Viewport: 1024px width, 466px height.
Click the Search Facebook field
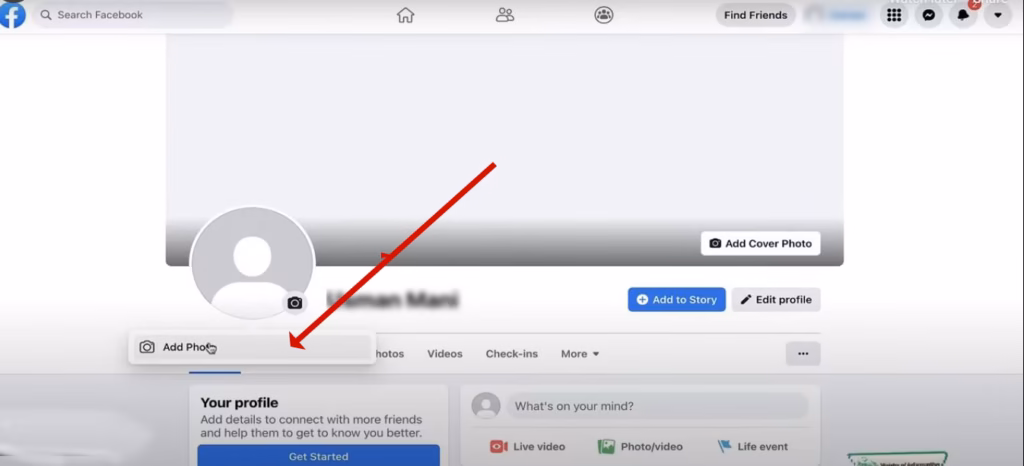[x=133, y=14]
